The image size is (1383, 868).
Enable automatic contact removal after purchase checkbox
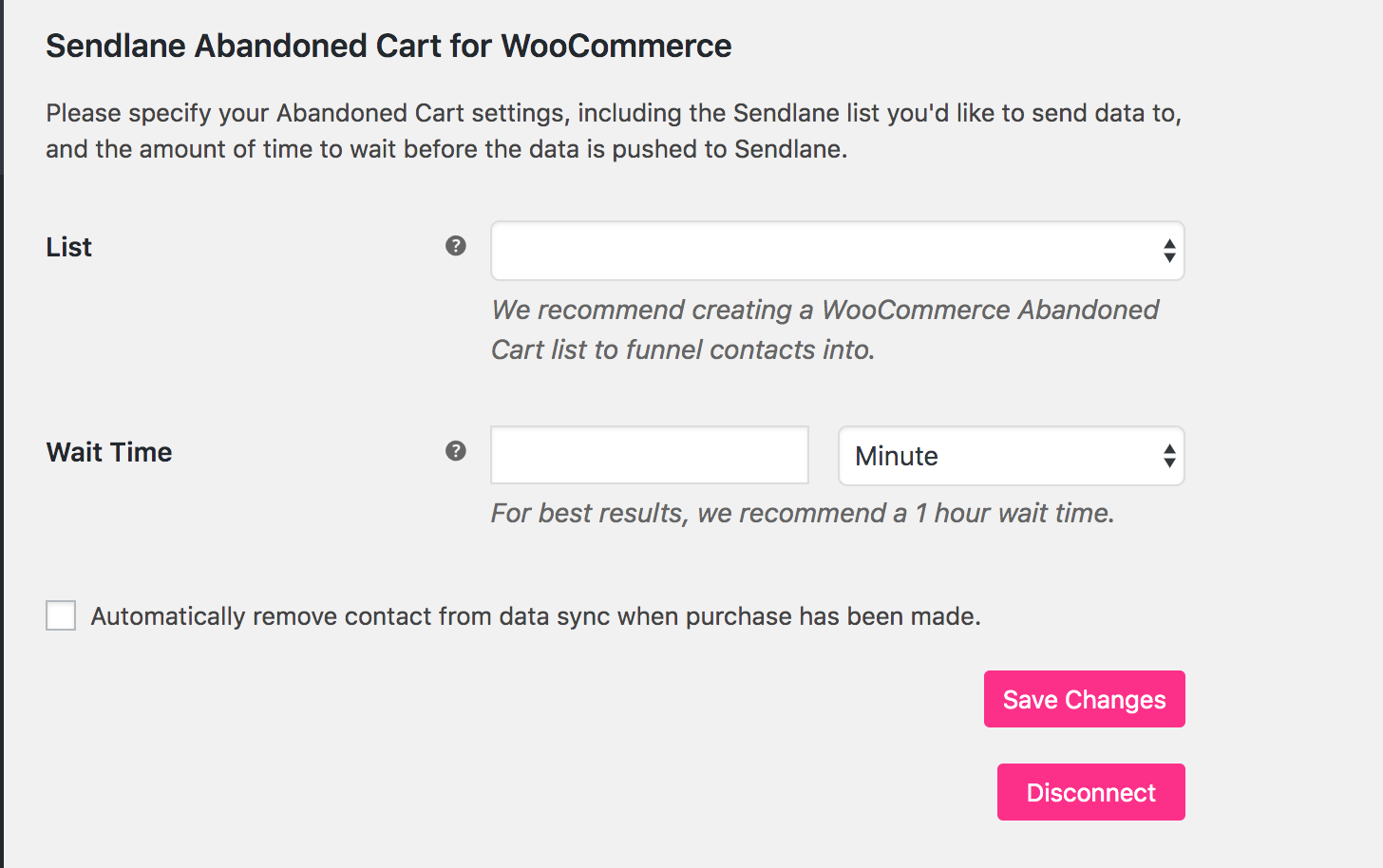(x=61, y=615)
